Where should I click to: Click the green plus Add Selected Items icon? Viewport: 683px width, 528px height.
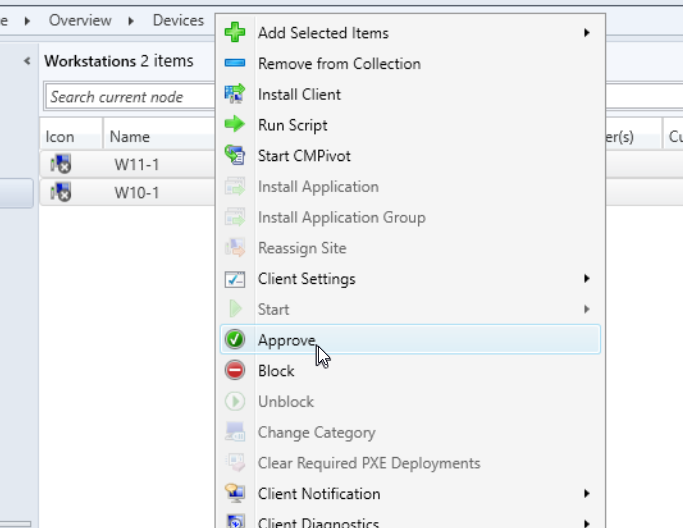pyautogui.click(x=235, y=33)
